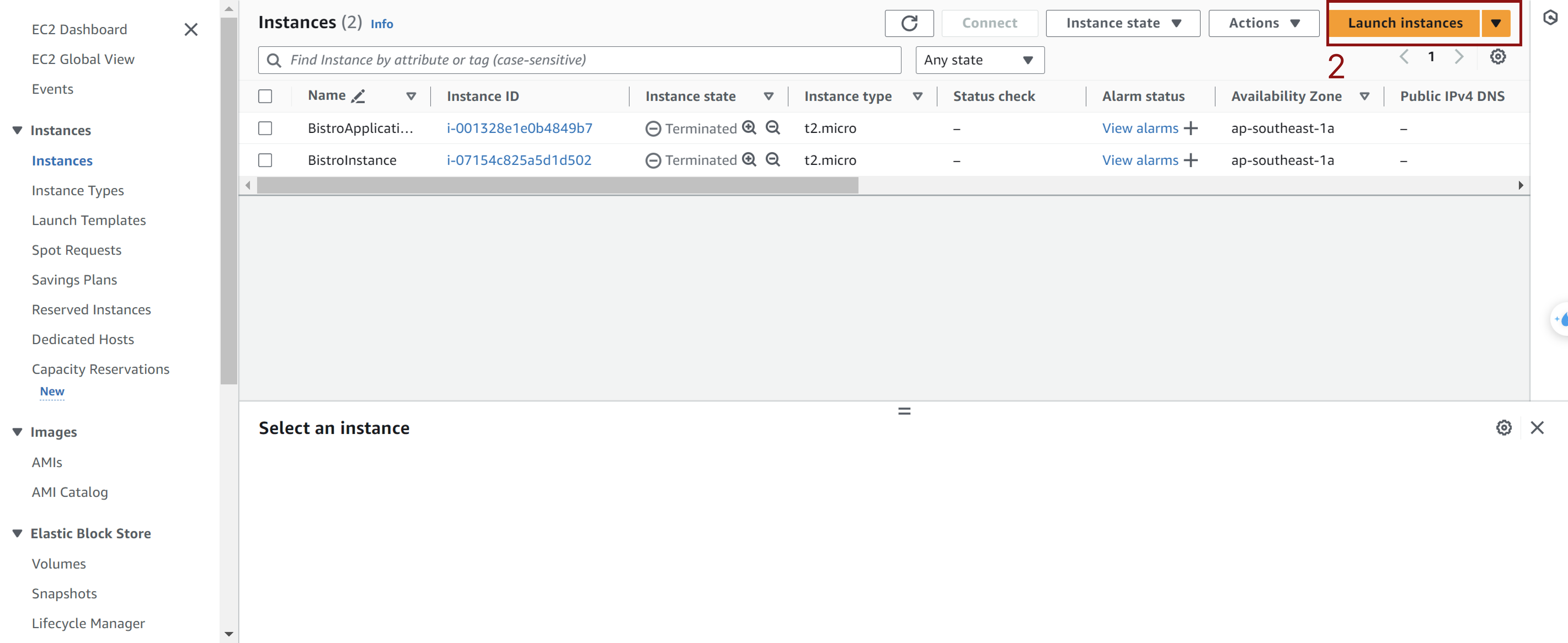This screenshot has width=1568, height=643.
Task: Select all instances checkbox
Action: pyautogui.click(x=265, y=96)
